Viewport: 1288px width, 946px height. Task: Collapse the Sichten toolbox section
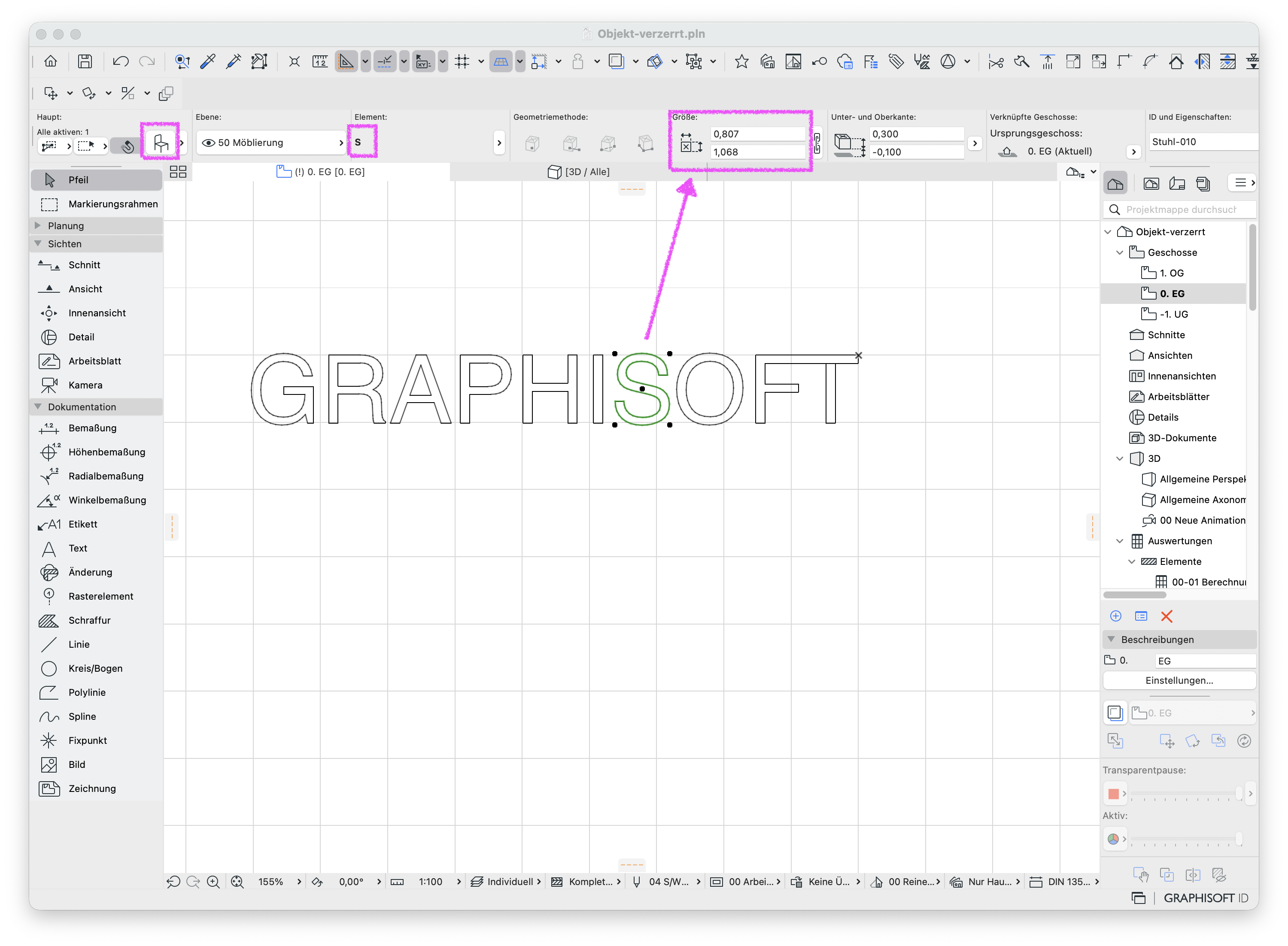coord(38,244)
